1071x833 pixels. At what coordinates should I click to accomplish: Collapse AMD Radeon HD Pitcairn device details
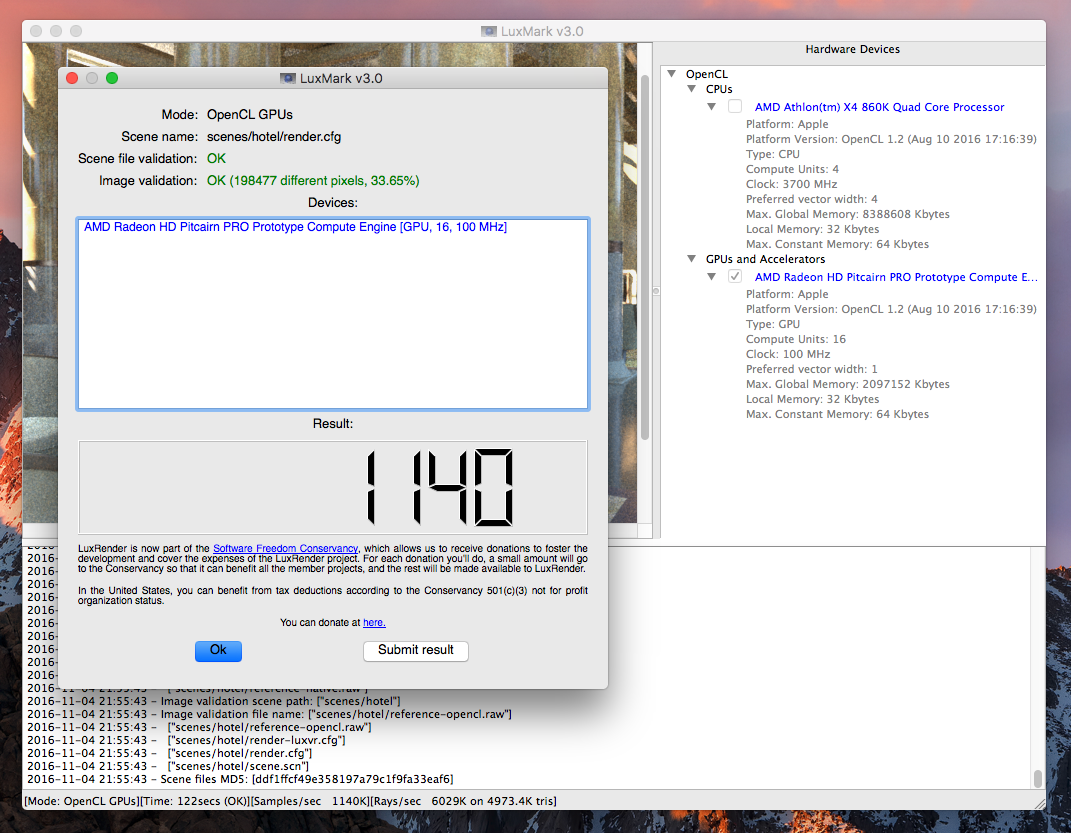tap(712, 277)
